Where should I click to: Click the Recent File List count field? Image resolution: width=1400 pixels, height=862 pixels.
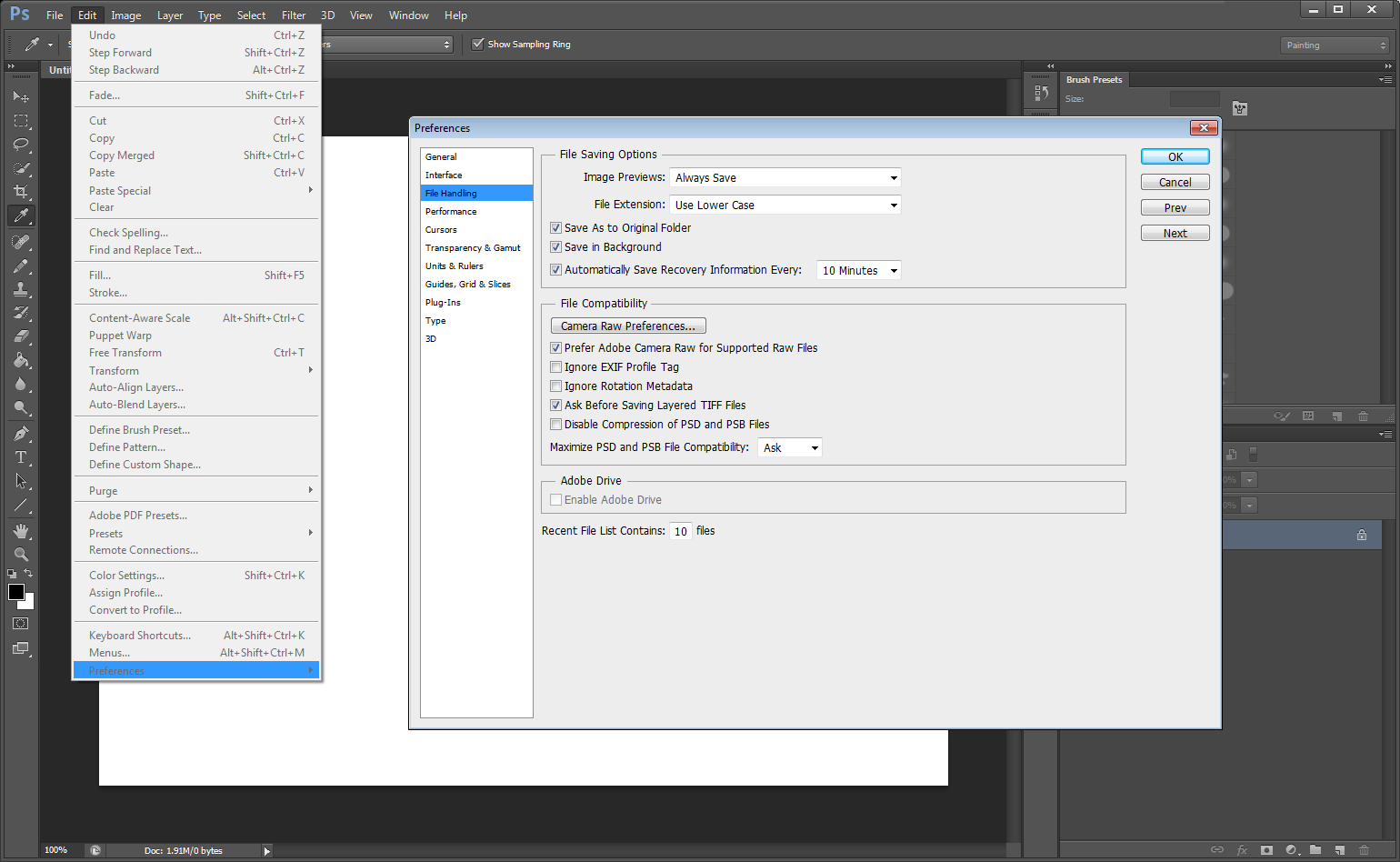point(681,532)
